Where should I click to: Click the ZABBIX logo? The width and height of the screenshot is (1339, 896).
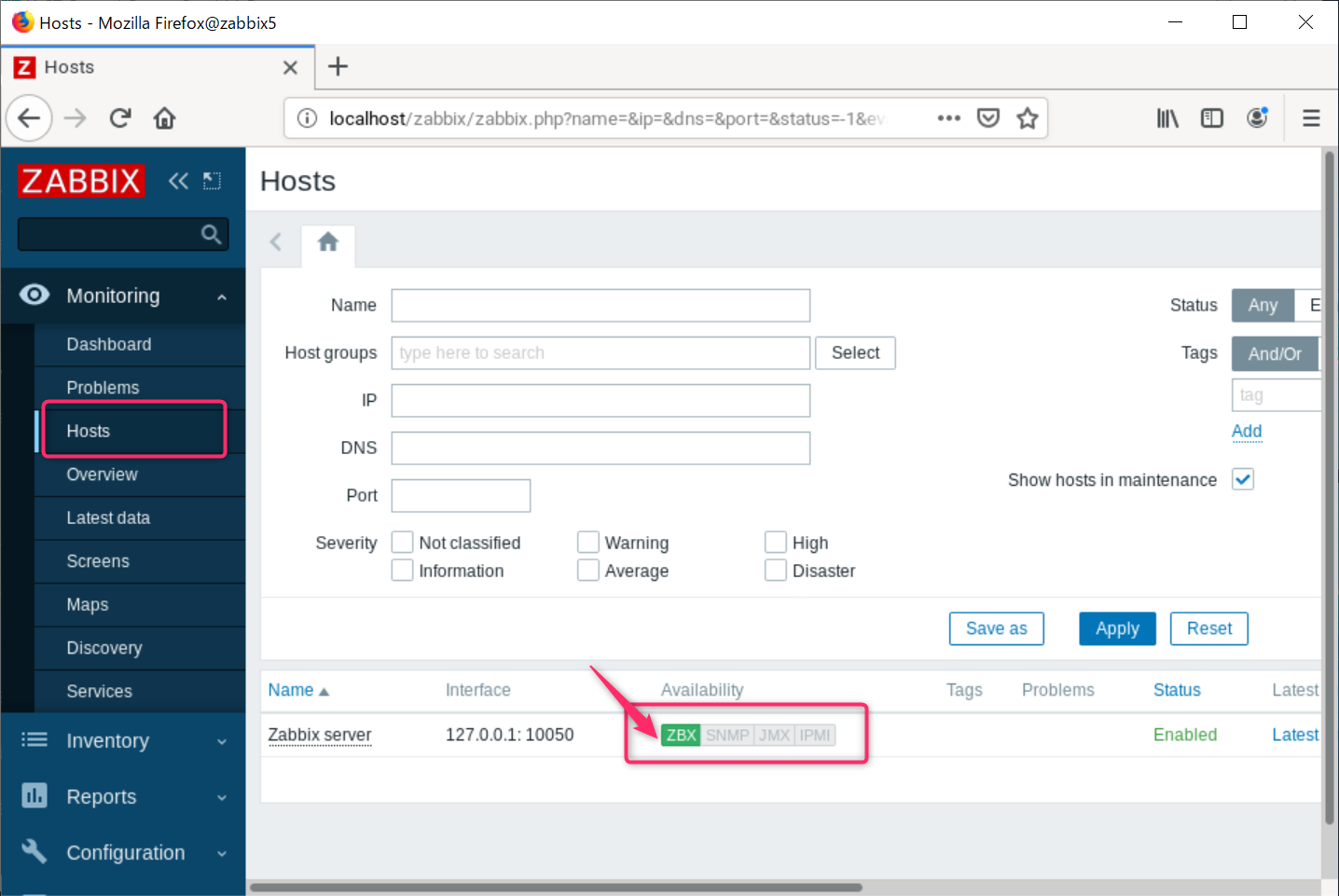coord(82,181)
